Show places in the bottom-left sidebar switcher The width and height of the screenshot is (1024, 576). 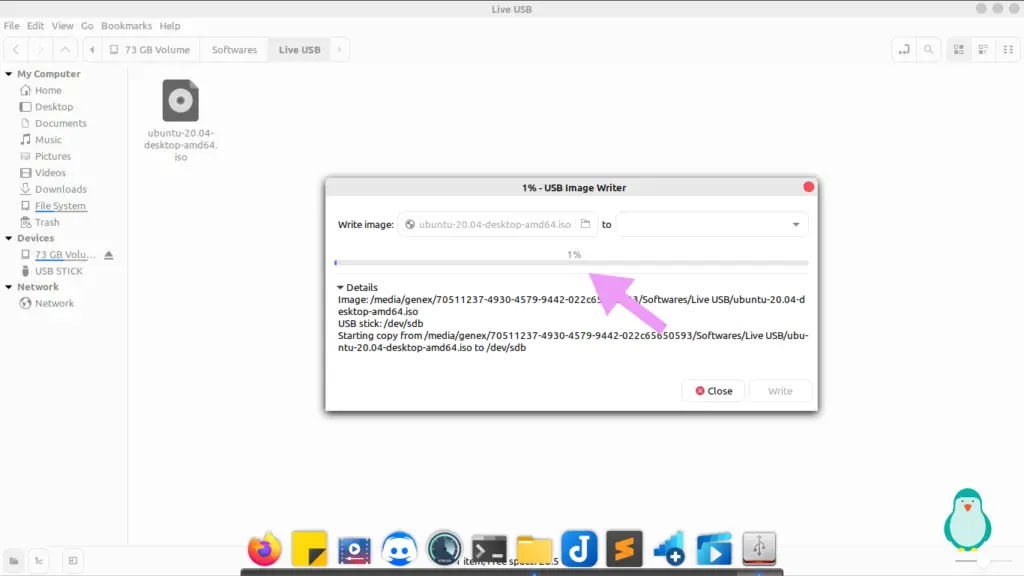coord(14,561)
